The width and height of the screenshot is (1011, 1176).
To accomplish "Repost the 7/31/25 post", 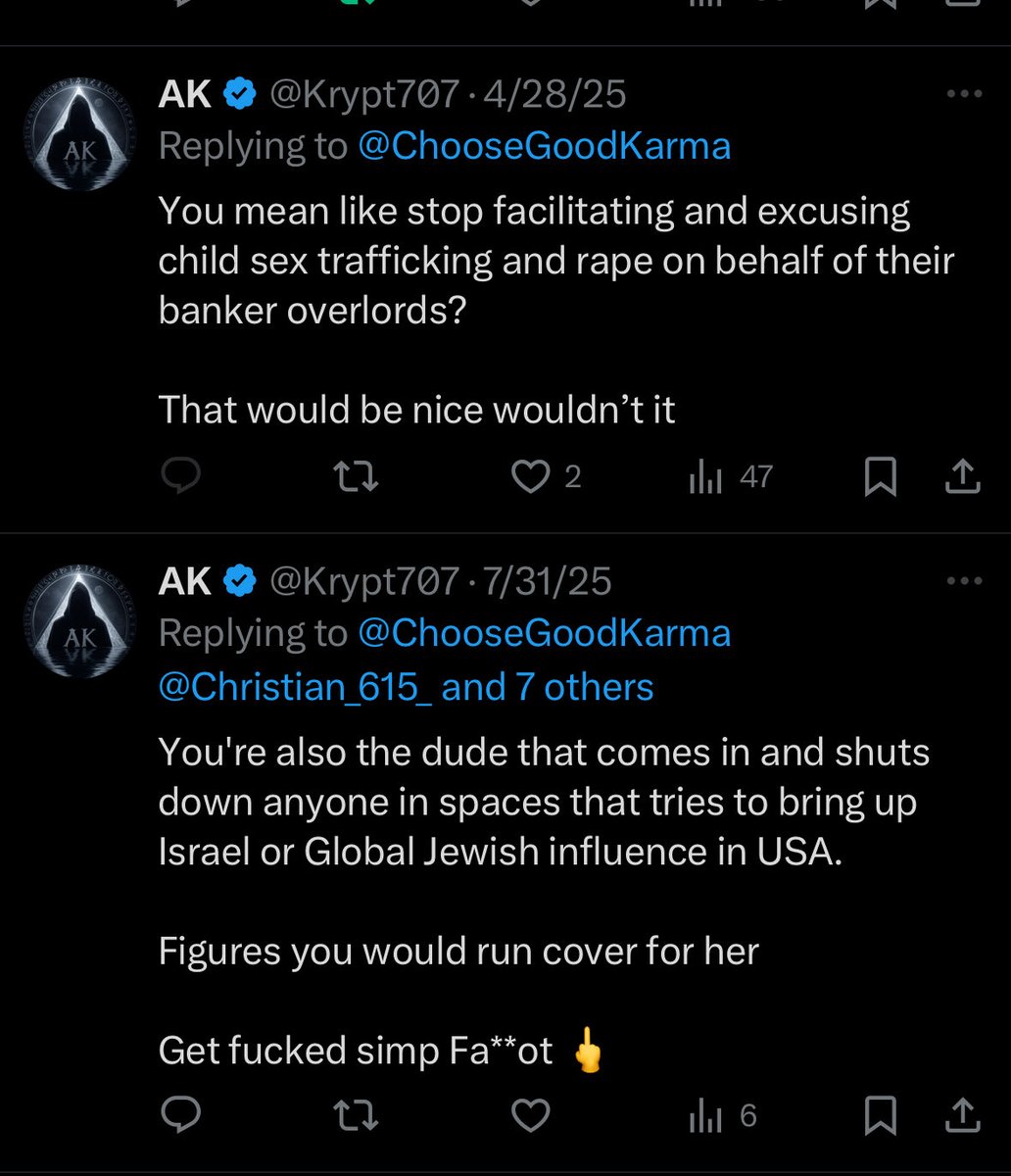I will pyautogui.click(x=357, y=1114).
